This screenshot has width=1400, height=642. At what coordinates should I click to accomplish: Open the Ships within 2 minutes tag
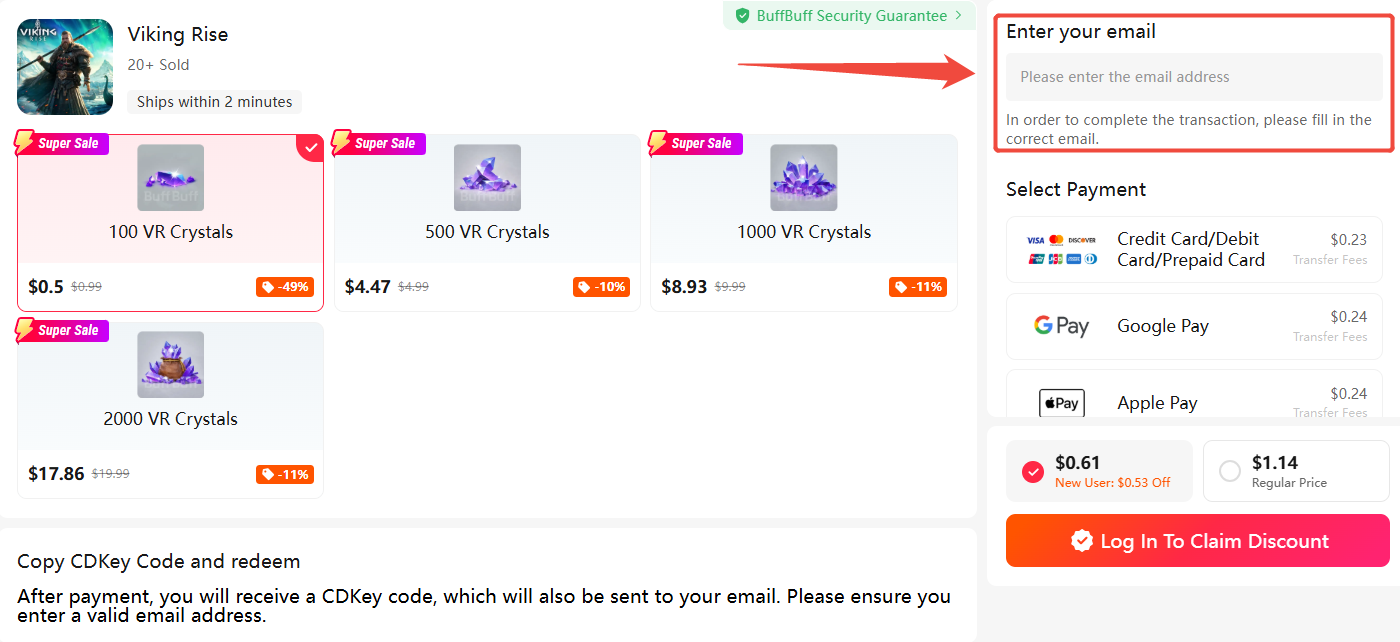click(x=214, y=102)
